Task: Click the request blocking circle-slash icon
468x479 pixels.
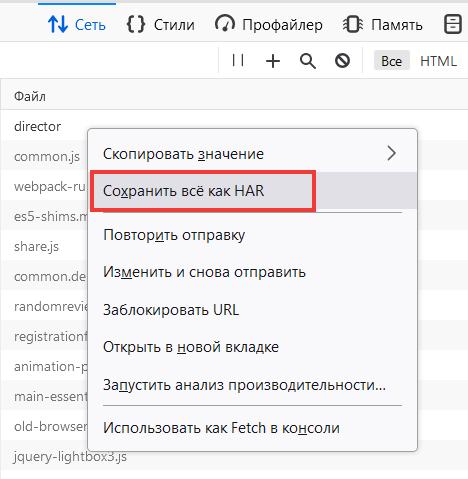Action: pos(342,61)
